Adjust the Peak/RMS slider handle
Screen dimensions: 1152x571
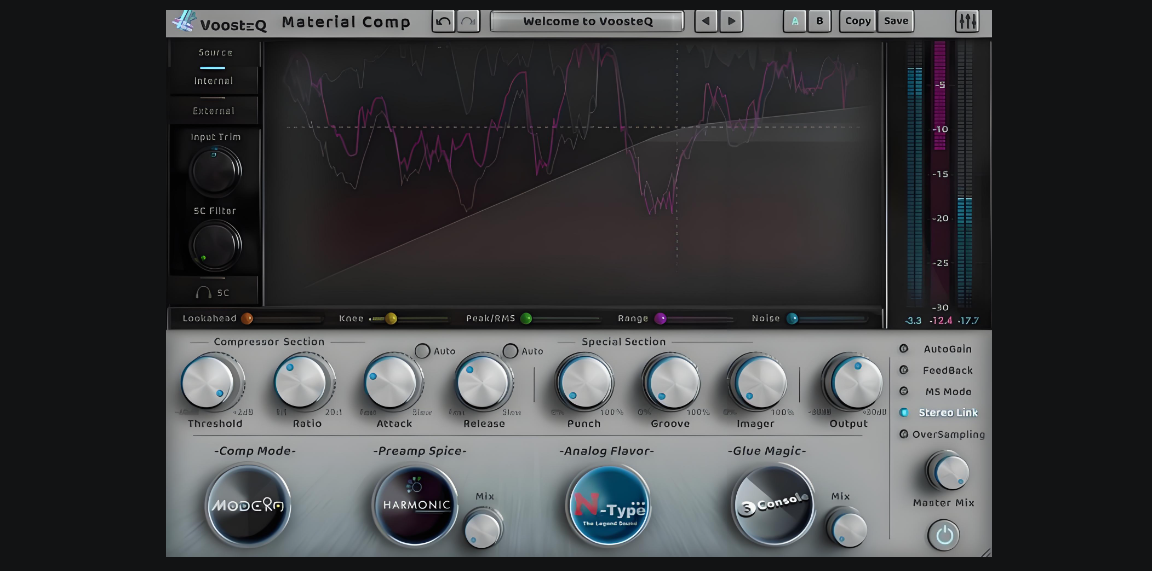tap(526, 318)
